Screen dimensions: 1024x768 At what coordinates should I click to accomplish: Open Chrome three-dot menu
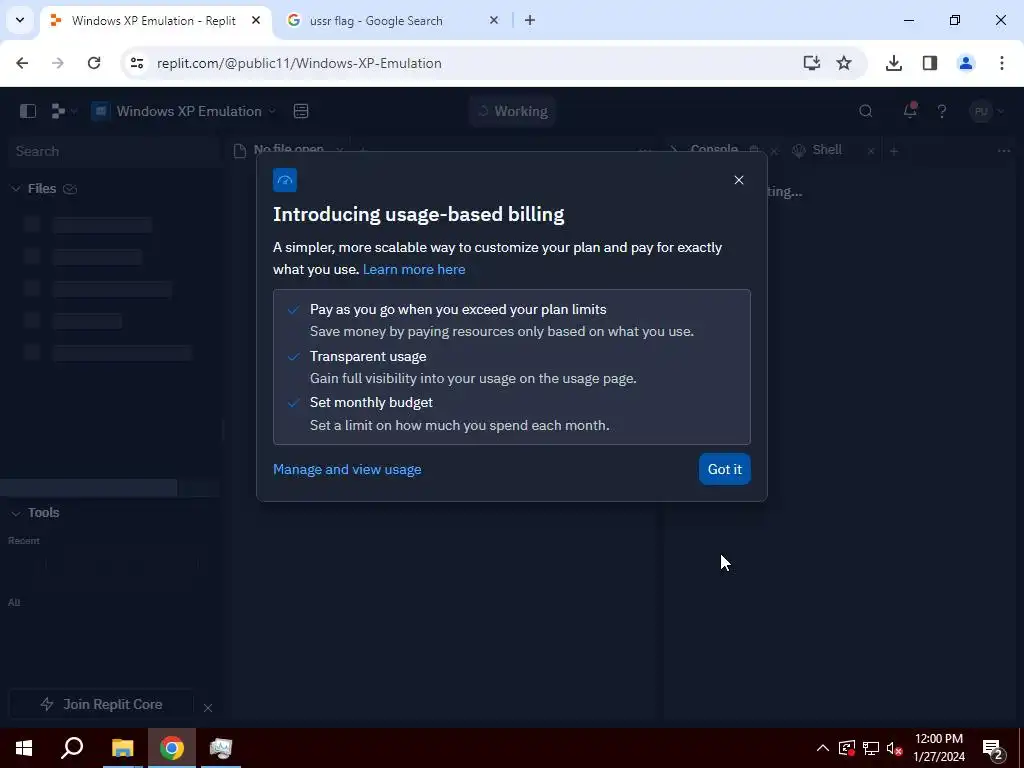(x=1001, y=63)
